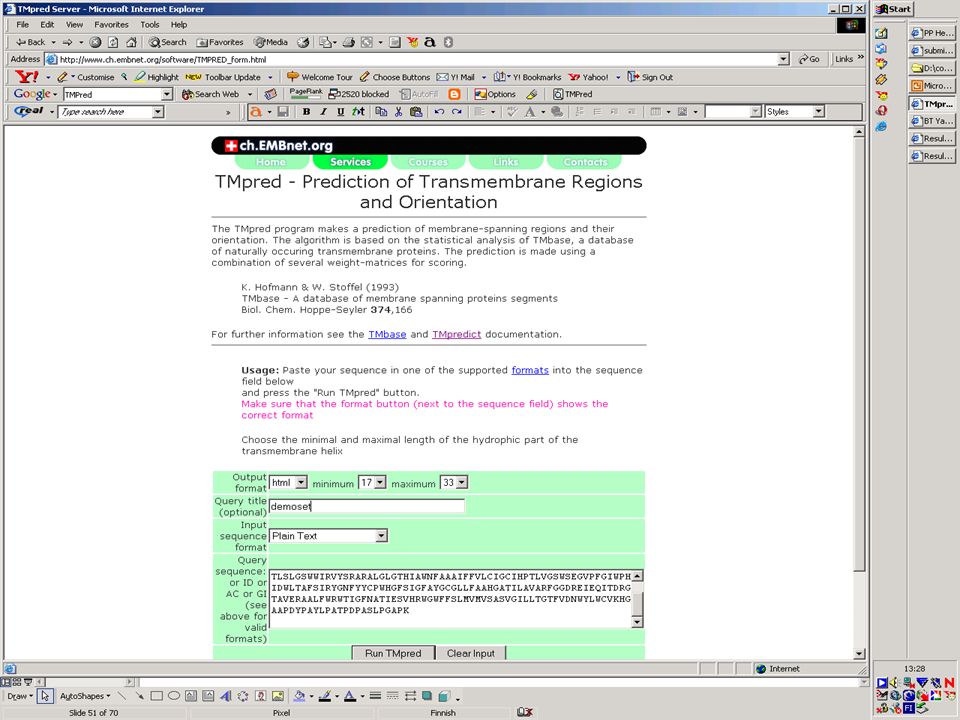Open the Media pane button
The width and height of the screenshot is (960, 720).
(x=271, y=42)
